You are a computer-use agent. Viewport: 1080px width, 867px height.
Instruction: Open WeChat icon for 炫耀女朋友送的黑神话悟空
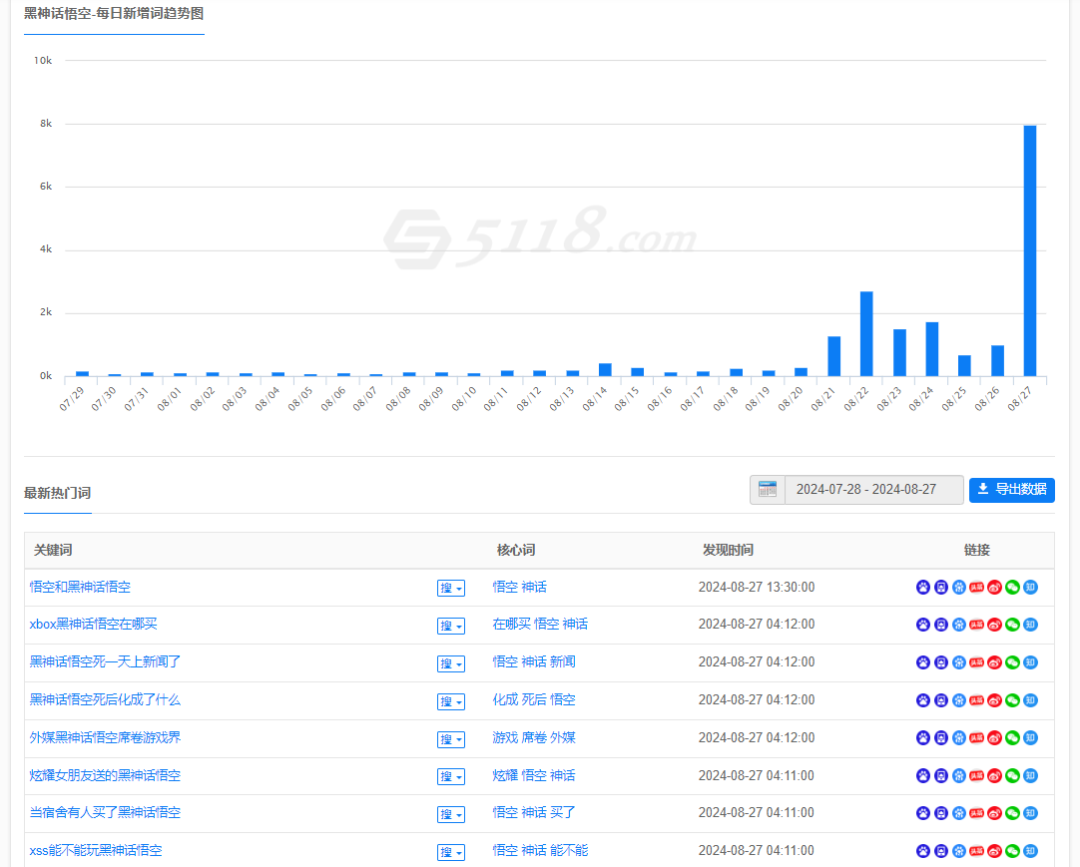tap(1012, 775)
